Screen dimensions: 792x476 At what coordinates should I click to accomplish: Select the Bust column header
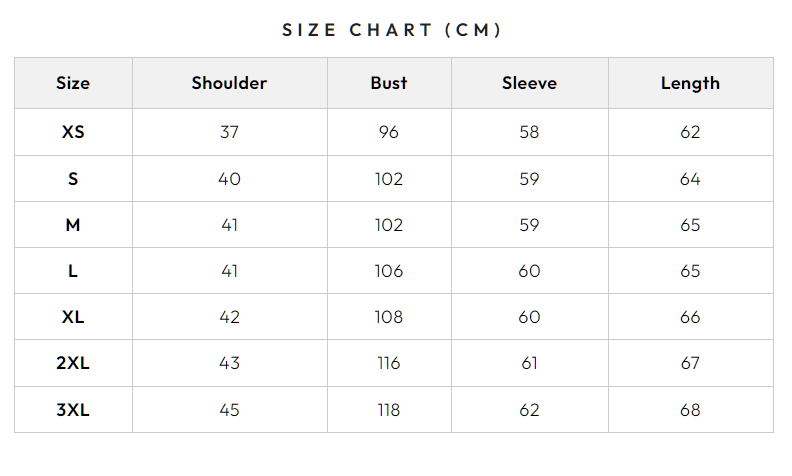[x=389, y=83]
